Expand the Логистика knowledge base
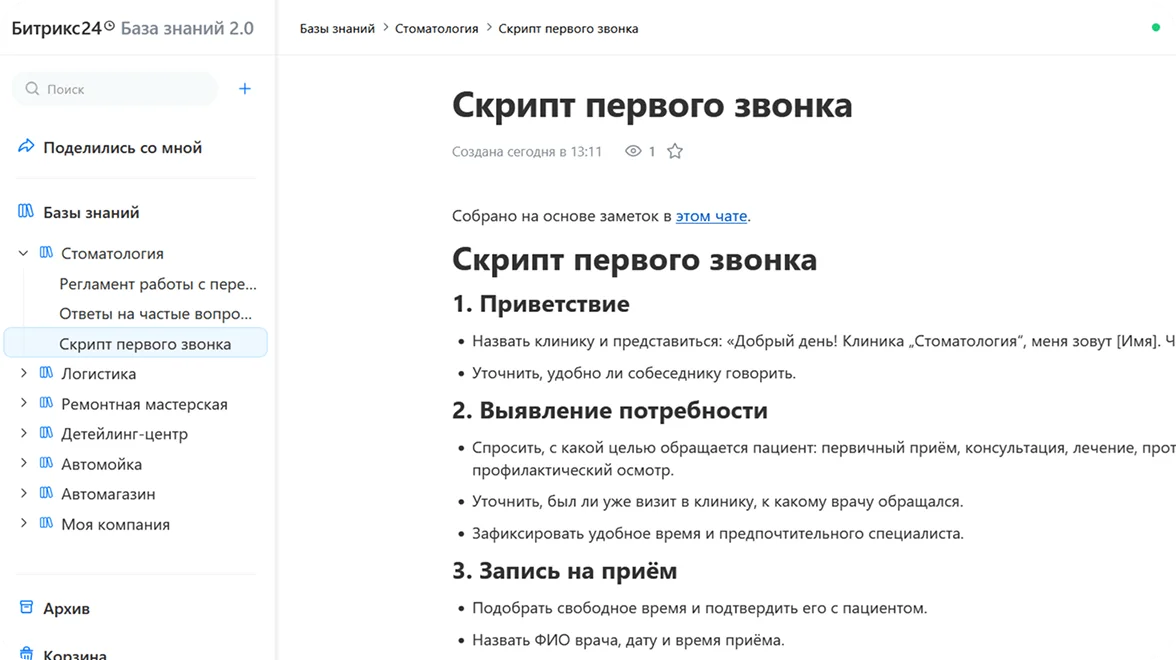The image size is (1176, 660). click(x=23, y=373)
